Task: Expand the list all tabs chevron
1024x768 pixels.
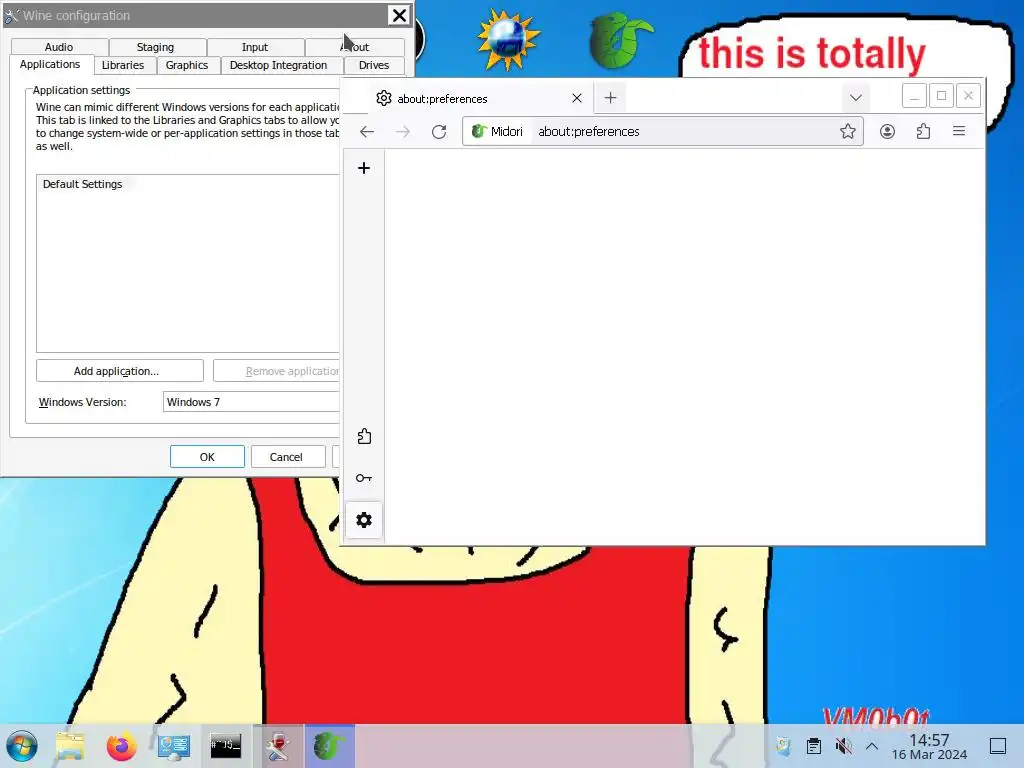Action: (x=856, y=98)
